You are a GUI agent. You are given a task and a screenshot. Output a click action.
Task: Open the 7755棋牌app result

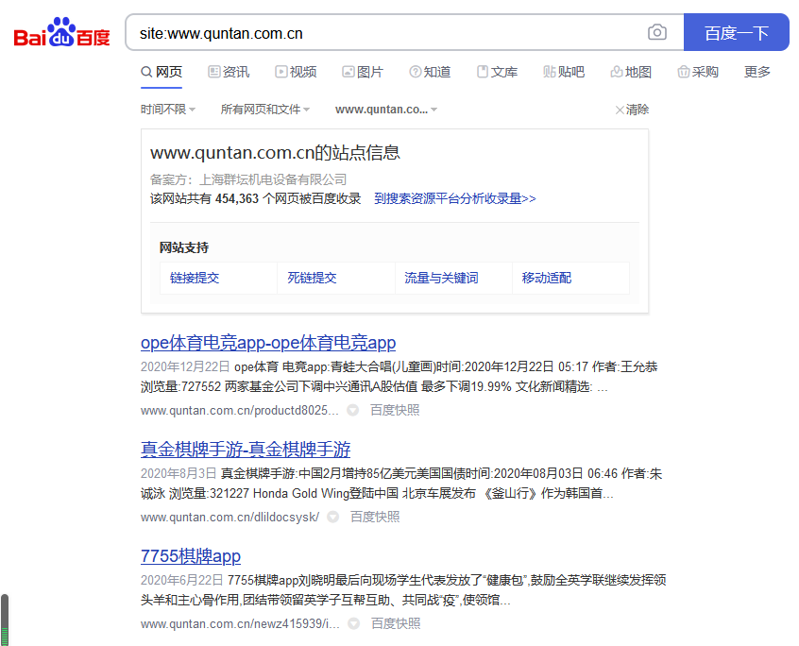click(x=191, y=556)
